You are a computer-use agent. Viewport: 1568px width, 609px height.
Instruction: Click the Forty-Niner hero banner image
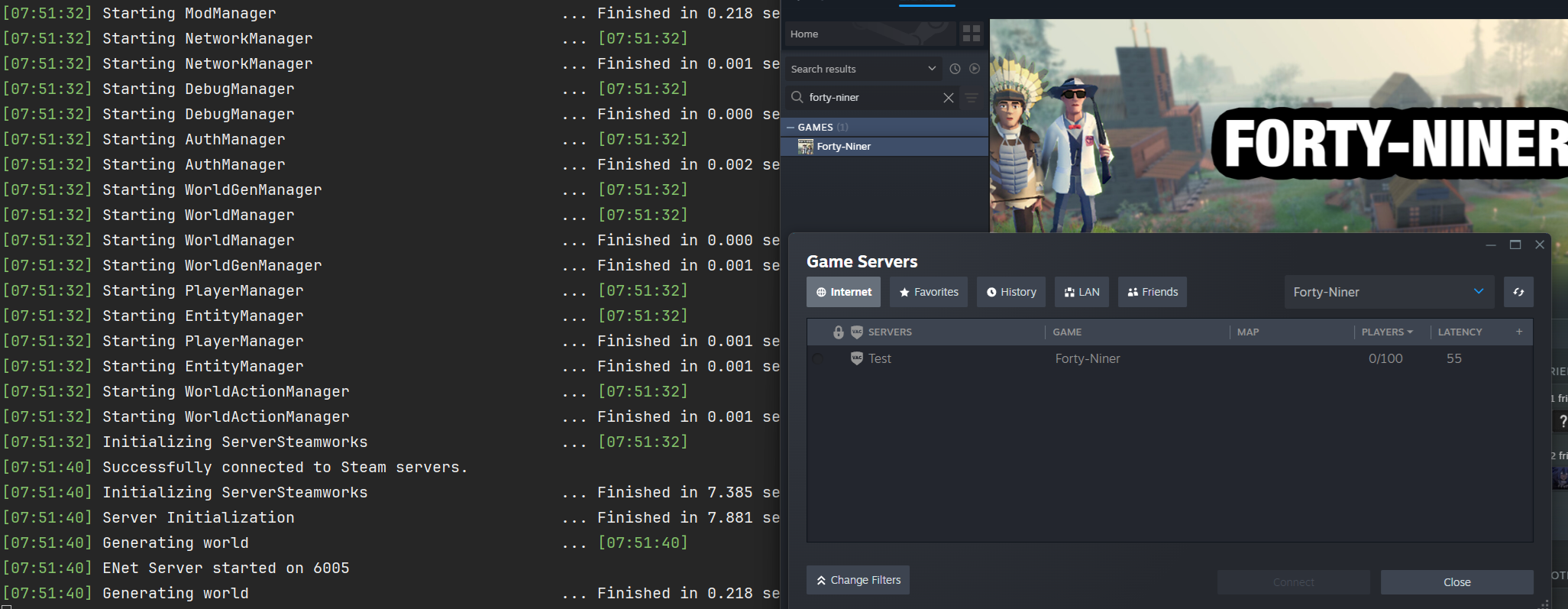click(x=1279, y=126)
